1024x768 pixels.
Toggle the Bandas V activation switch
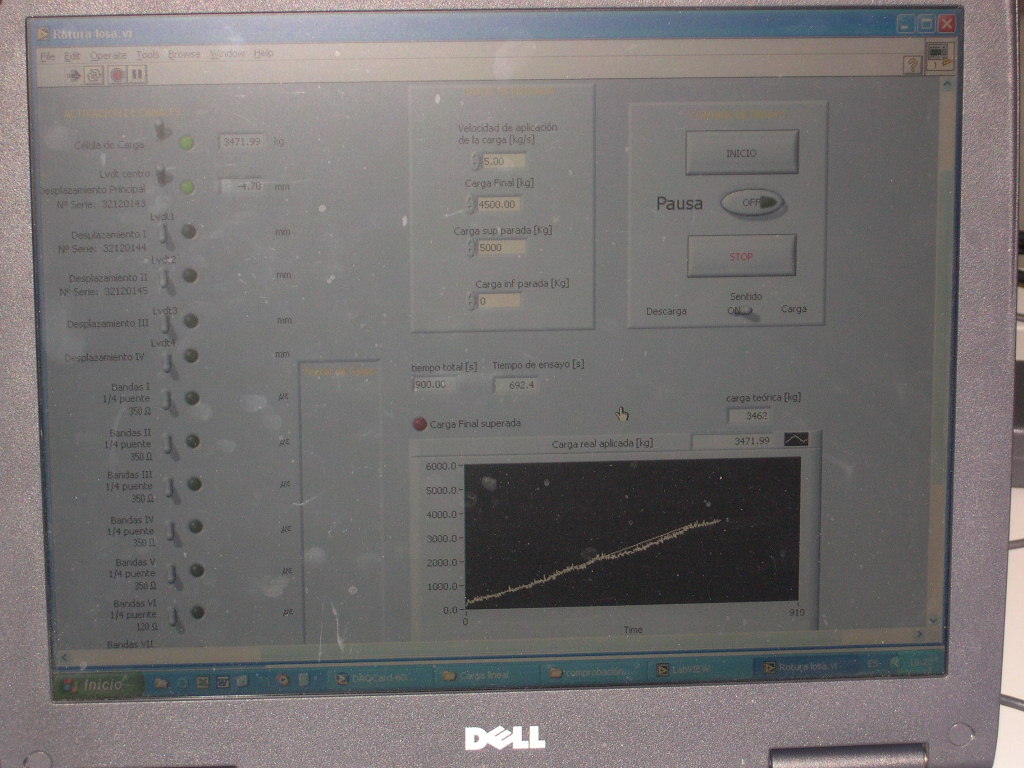[x=174, y=575]
